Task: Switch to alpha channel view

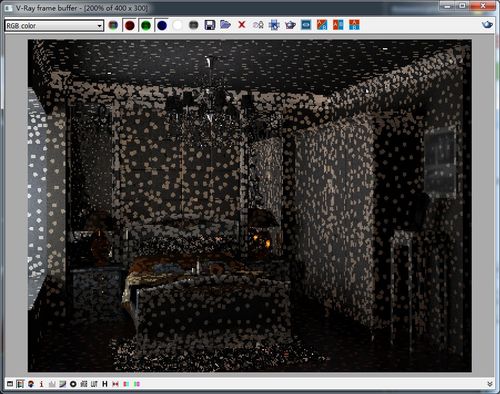Action: coord(178,25)
